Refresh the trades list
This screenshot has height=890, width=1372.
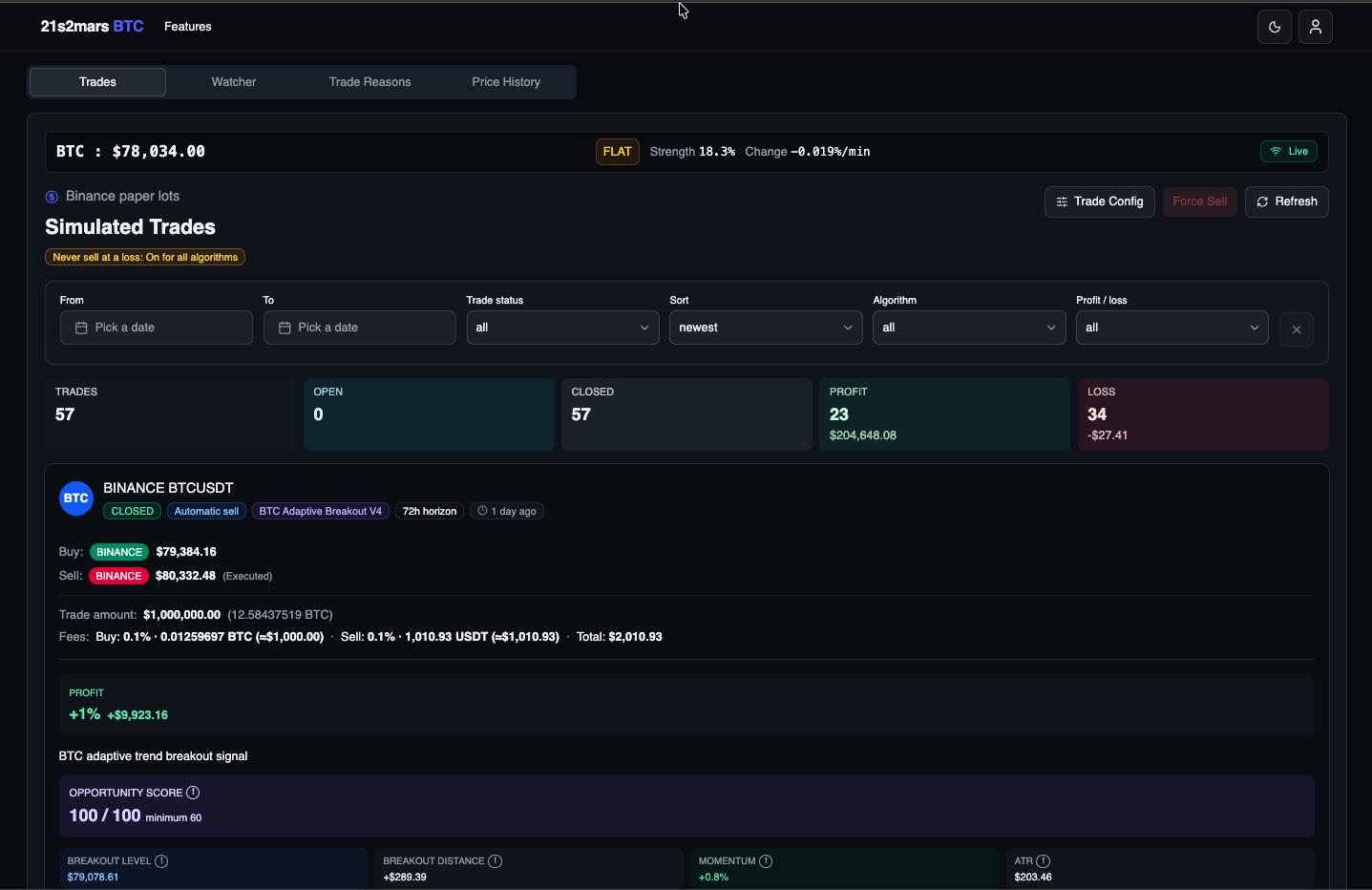tap(1287, 201)
